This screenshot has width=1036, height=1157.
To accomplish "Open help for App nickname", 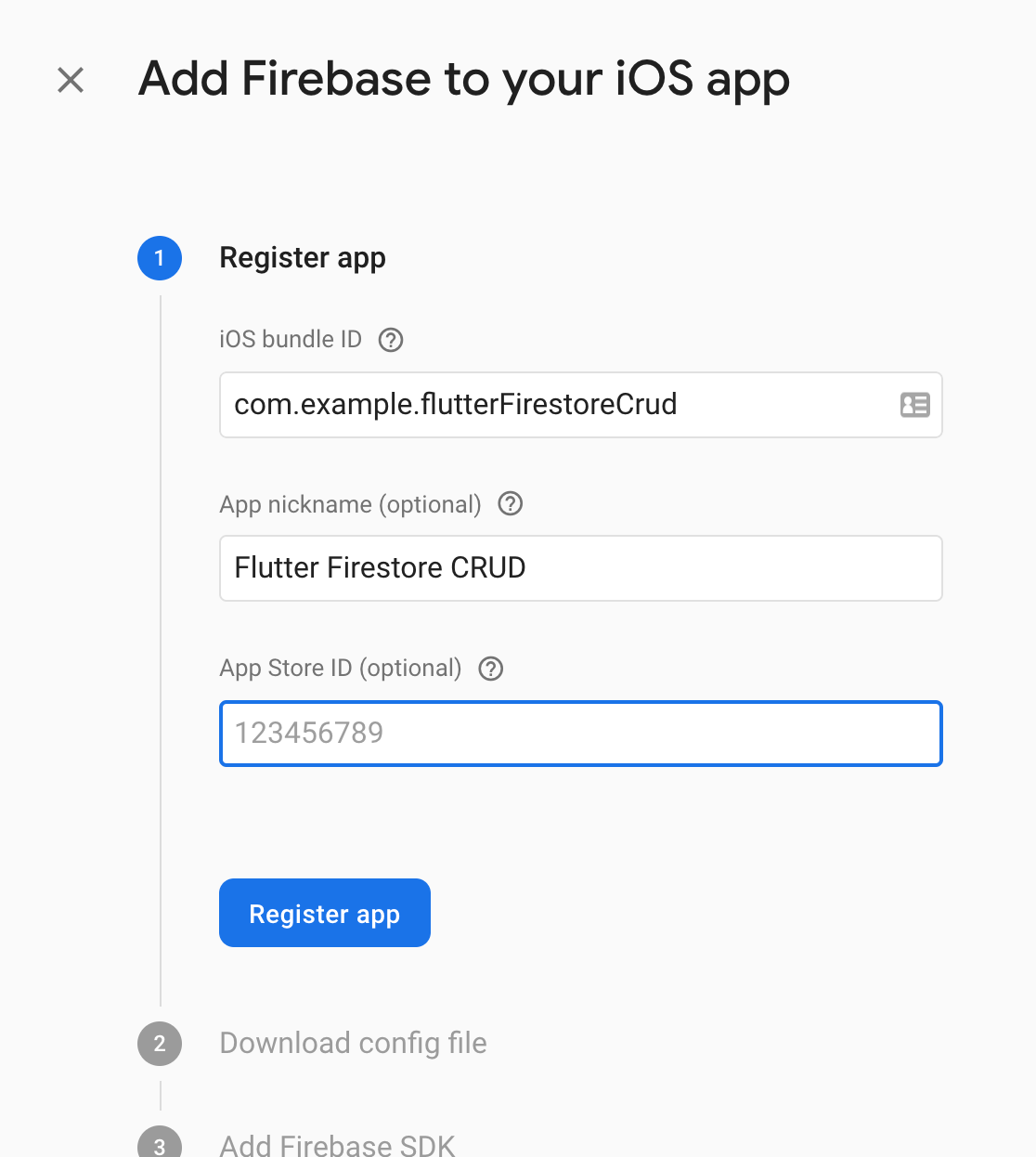I will 511,504.
